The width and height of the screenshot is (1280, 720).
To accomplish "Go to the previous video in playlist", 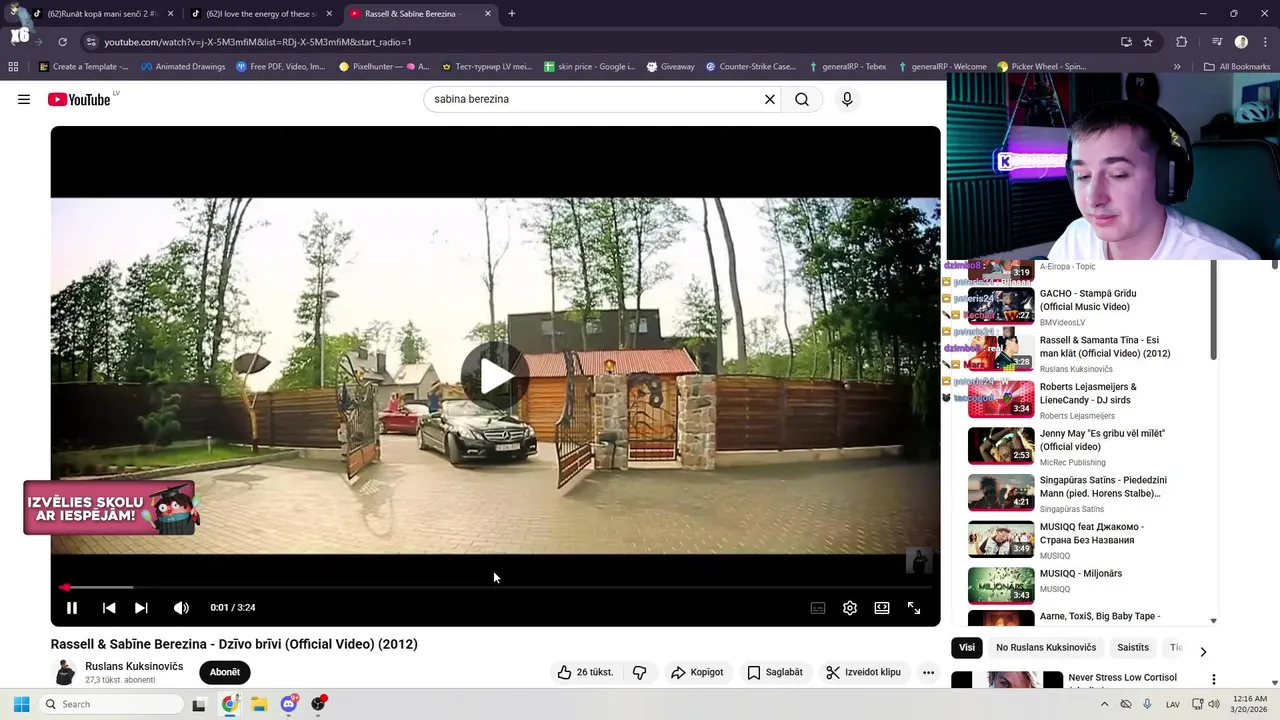I will [x=109, y=607].
